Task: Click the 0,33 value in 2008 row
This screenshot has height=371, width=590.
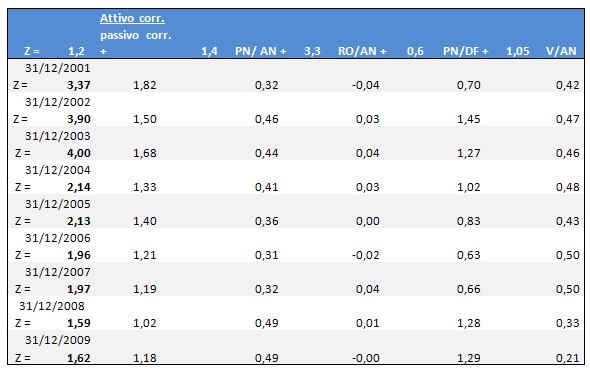Action: coord(567,323)
